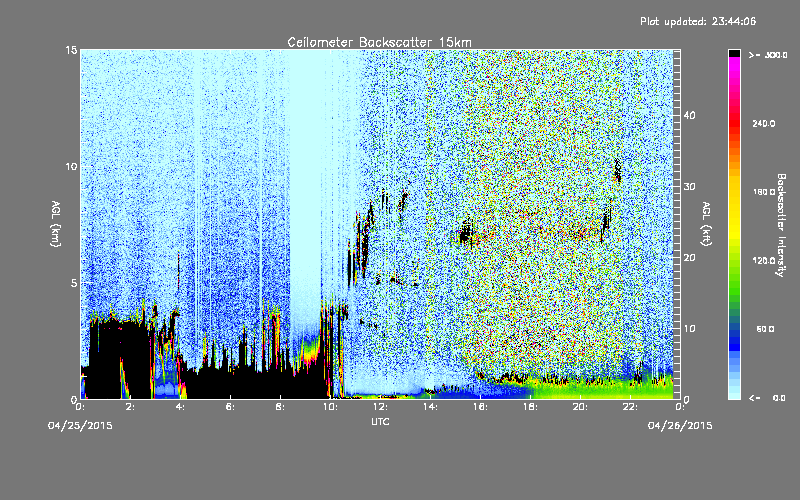
Task: Click the colorbar value 240.0
Action: point(764,123)
